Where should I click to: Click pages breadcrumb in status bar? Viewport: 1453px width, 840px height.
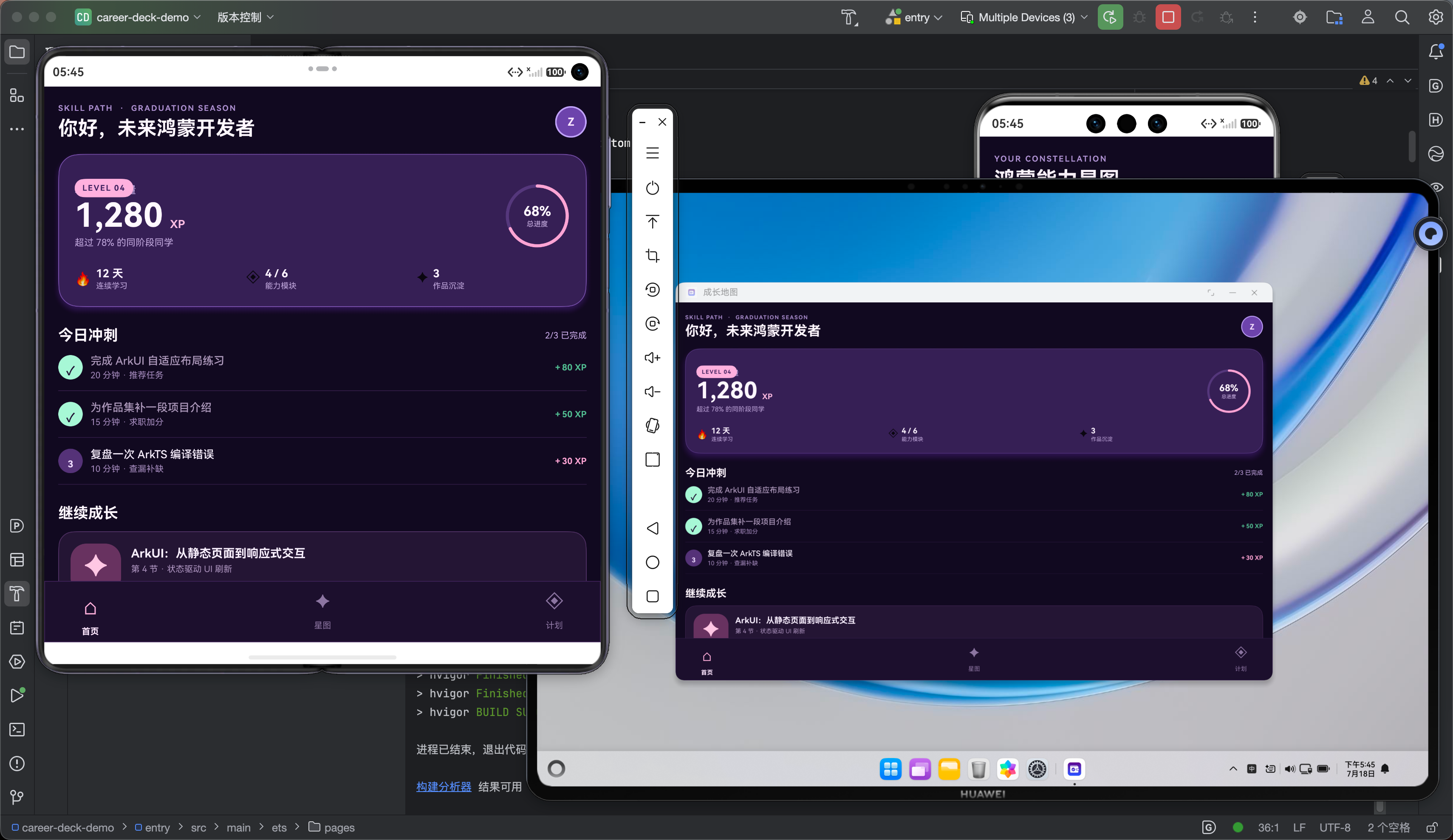[331, 827]
